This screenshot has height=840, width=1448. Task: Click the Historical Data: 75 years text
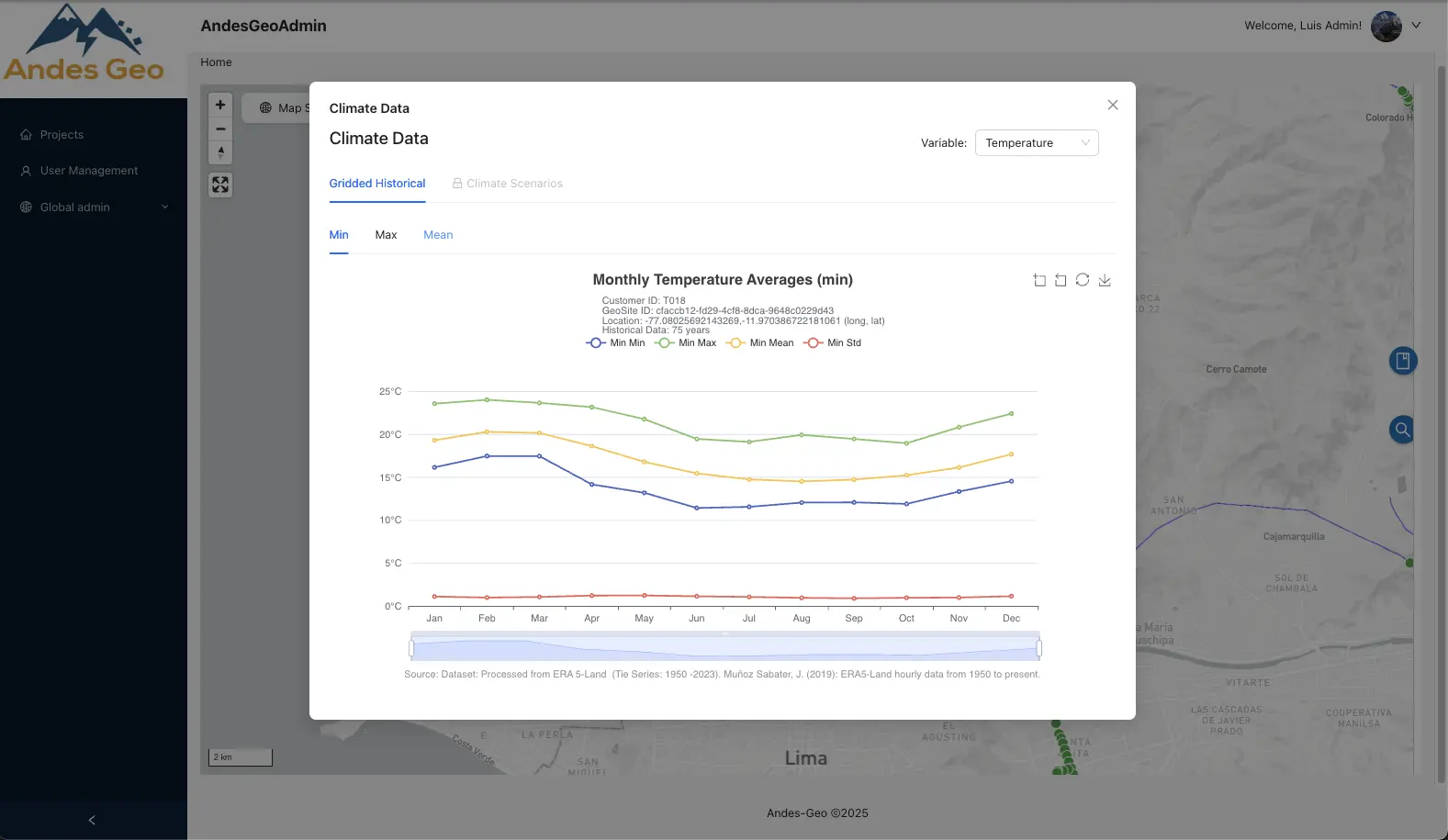(x=656, y=330)
